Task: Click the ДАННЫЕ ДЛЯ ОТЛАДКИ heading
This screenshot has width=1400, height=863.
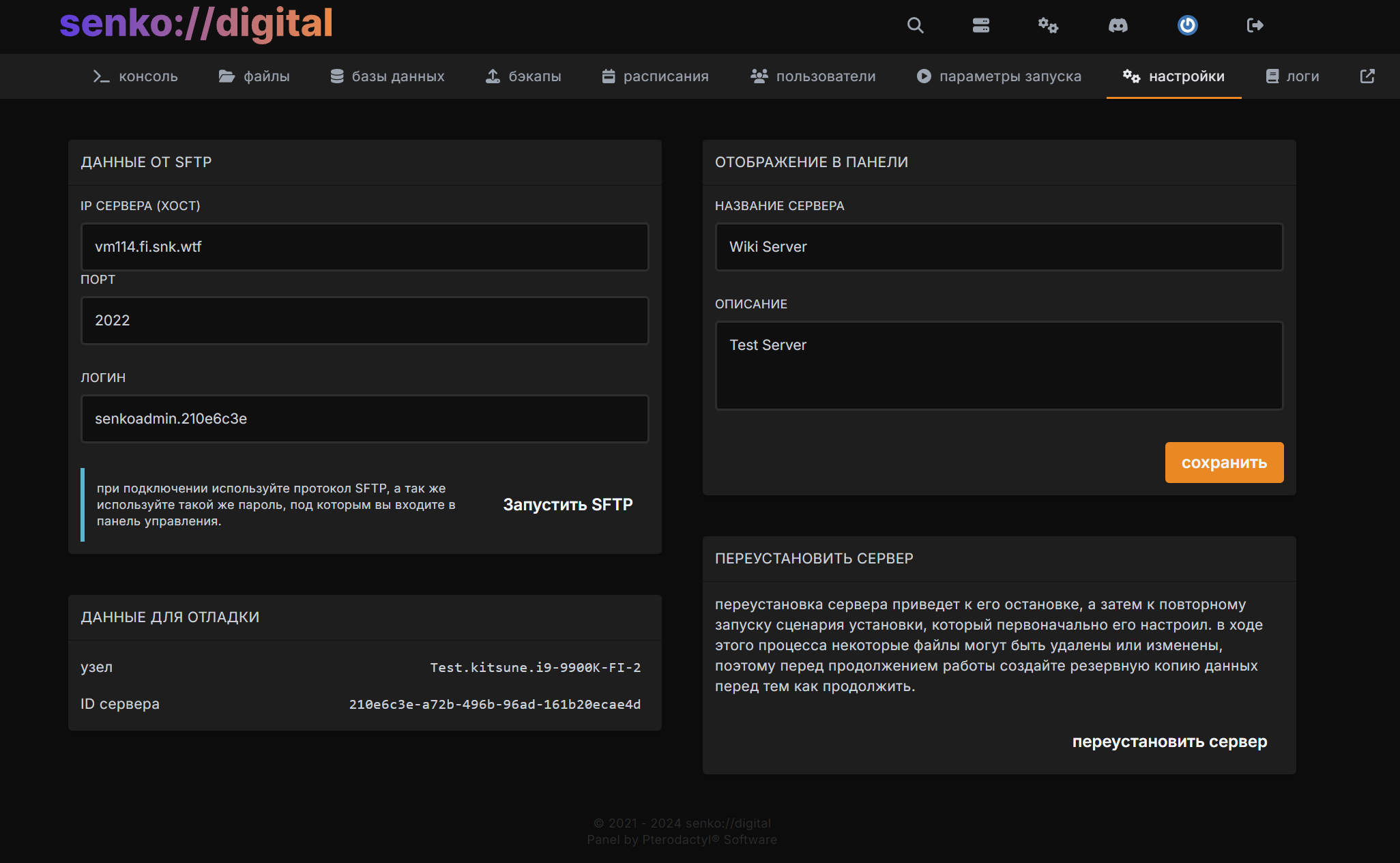Action: (x=170, y=617)
